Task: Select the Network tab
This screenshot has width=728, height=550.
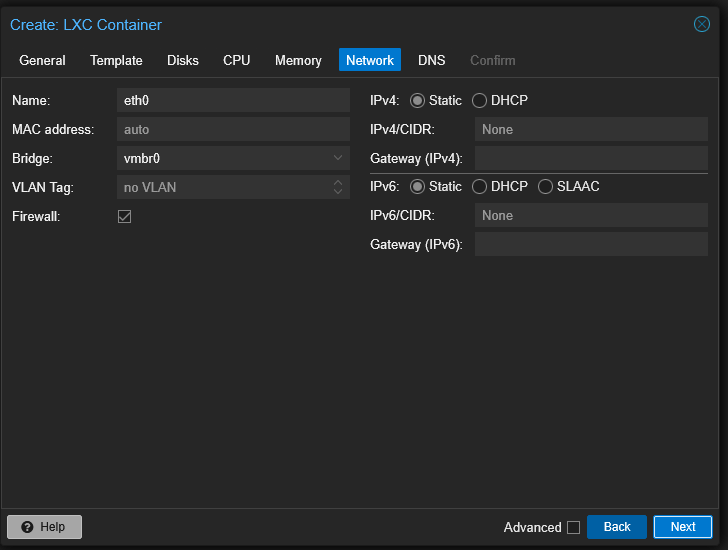Action: (370, 60)
